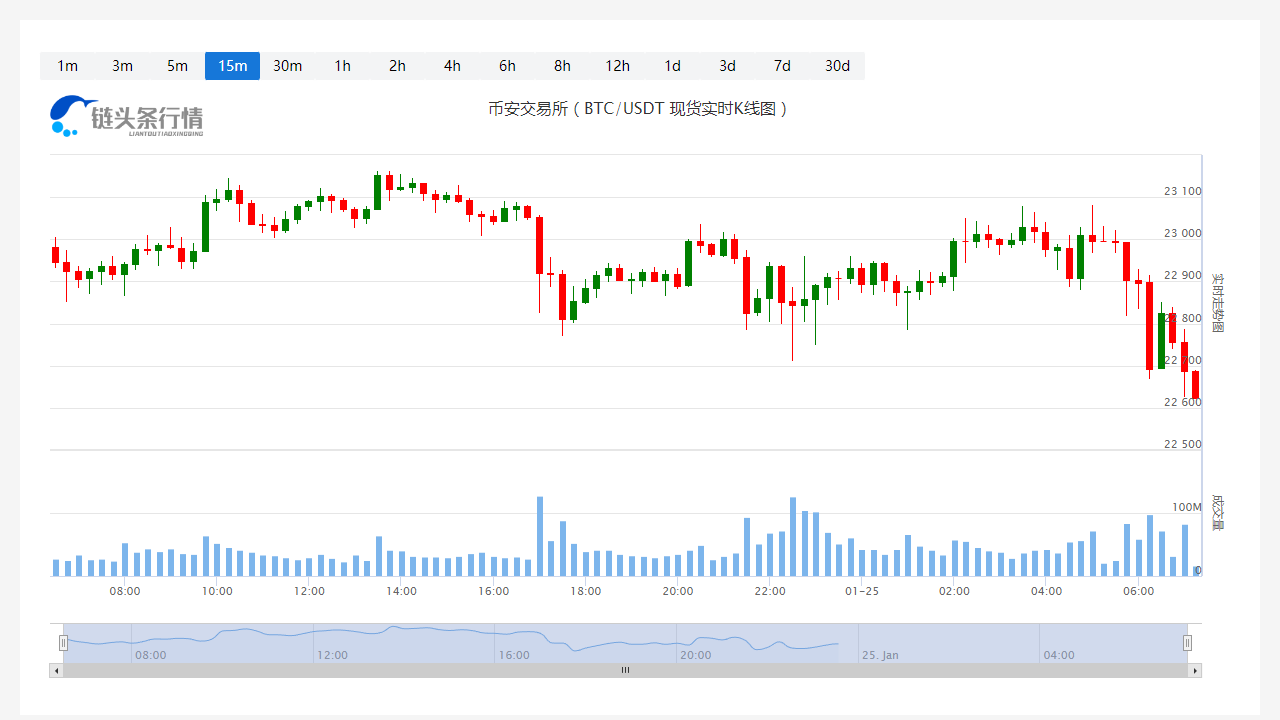The width and height of the screenshot is (1280, 720).
Task: Click the horizontal scrollbar thumb grip
Action: 625,670
